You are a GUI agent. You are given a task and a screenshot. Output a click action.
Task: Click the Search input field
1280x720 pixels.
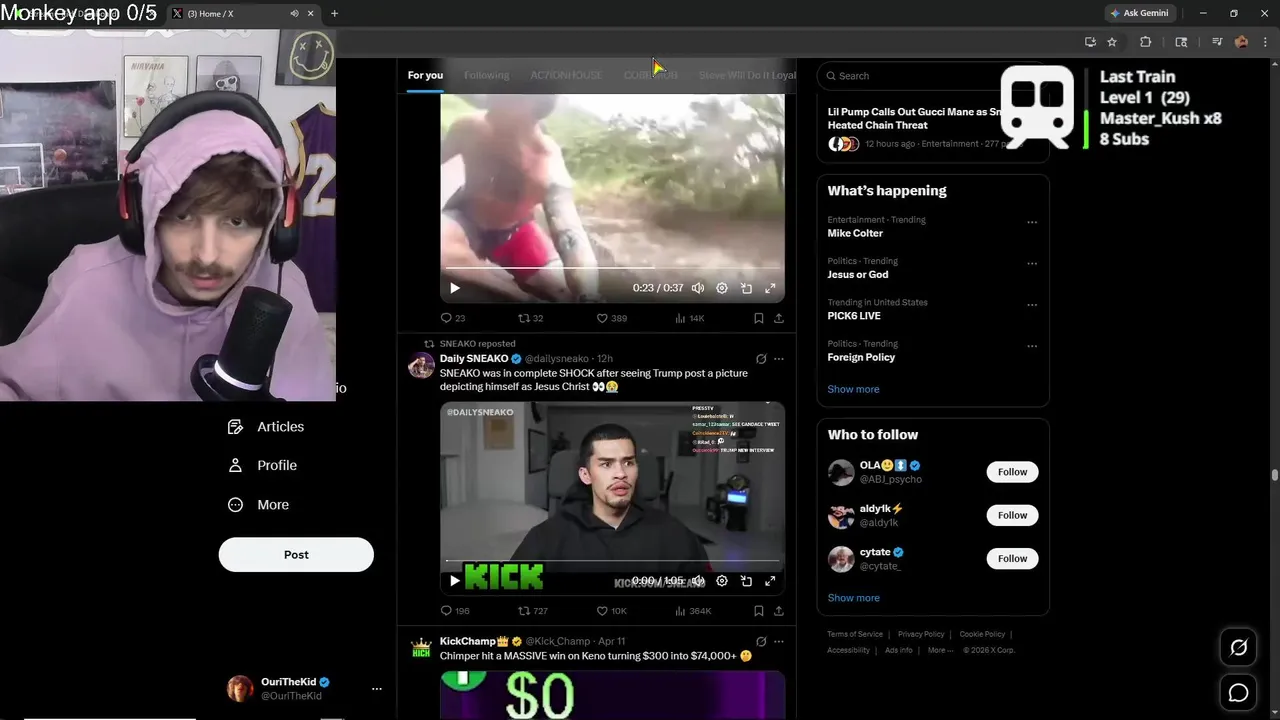click(x=932, y=76)
